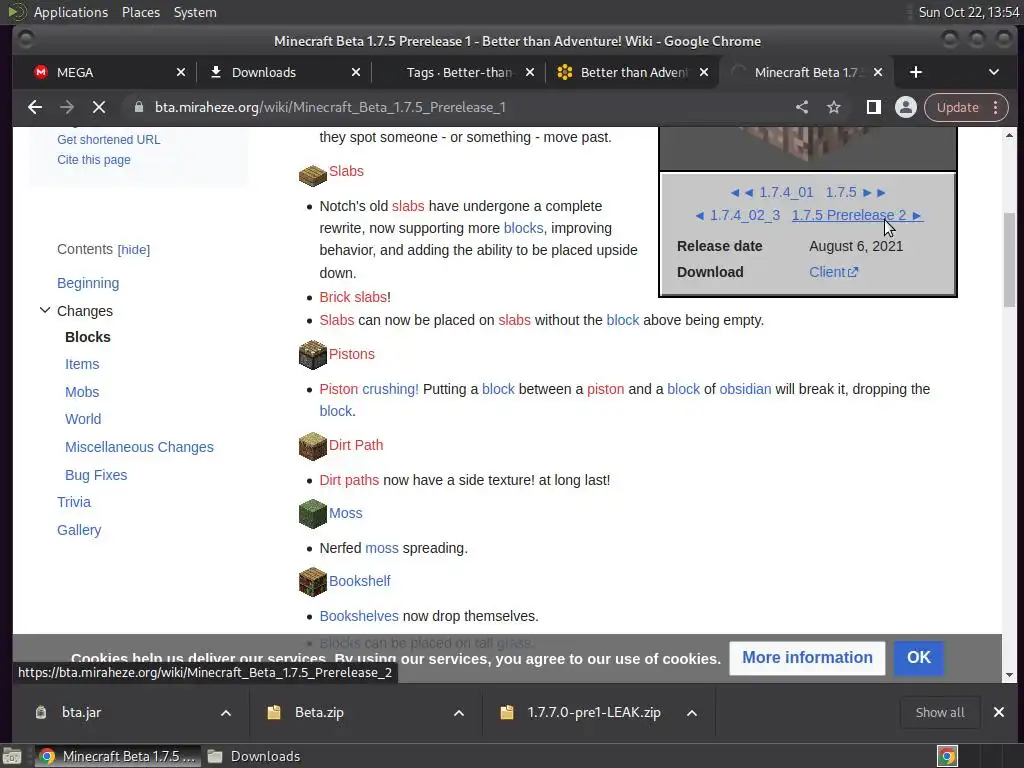Switch to the Tags Better-than tab

457,72
